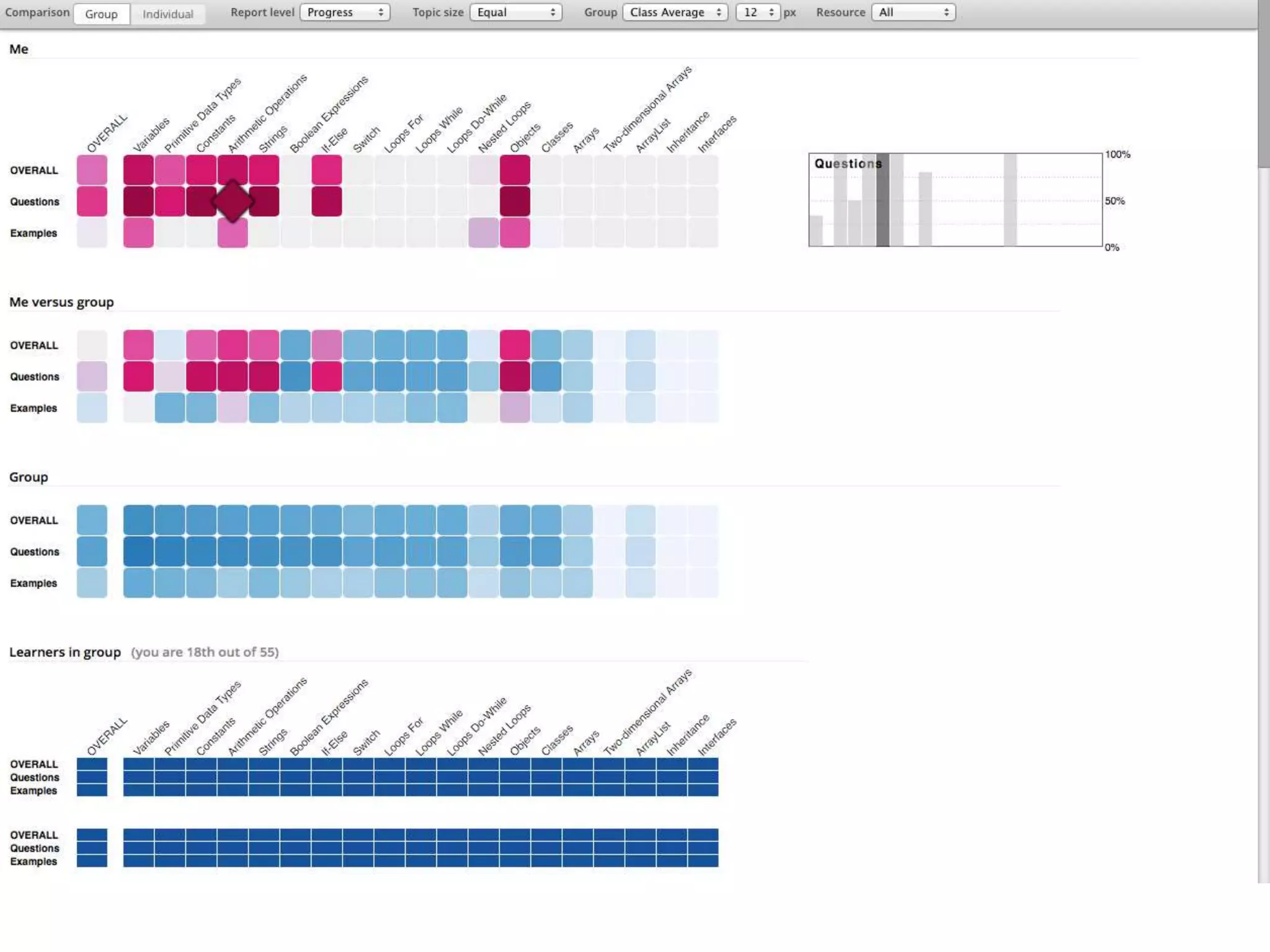Click the Variables topic column header

(151, 134)
